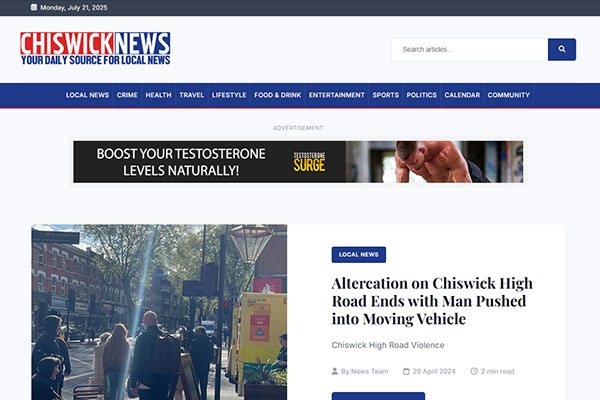Open the Community section
This screenshot has width=600, height=400.
click(x=509, y=95)
